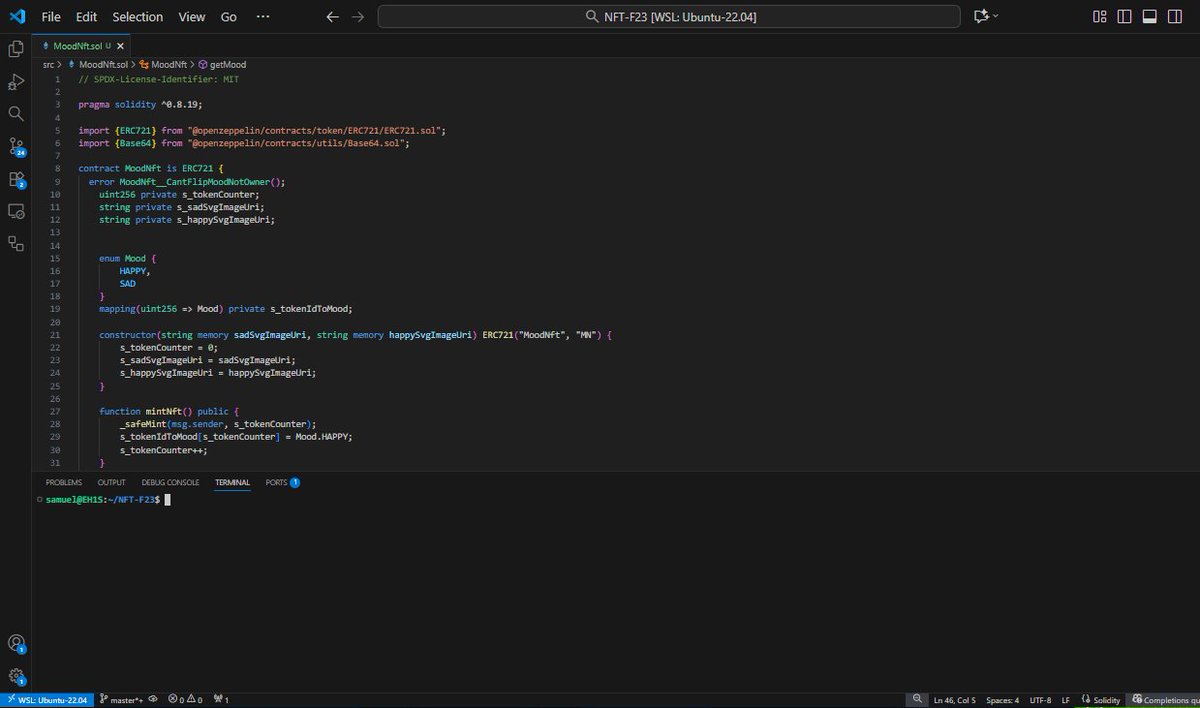This screenshot has height=708, width=1200.
Task: Click the error MoodNft__CantFlipMoodNotOwner text
Action: tap(187, 182)
